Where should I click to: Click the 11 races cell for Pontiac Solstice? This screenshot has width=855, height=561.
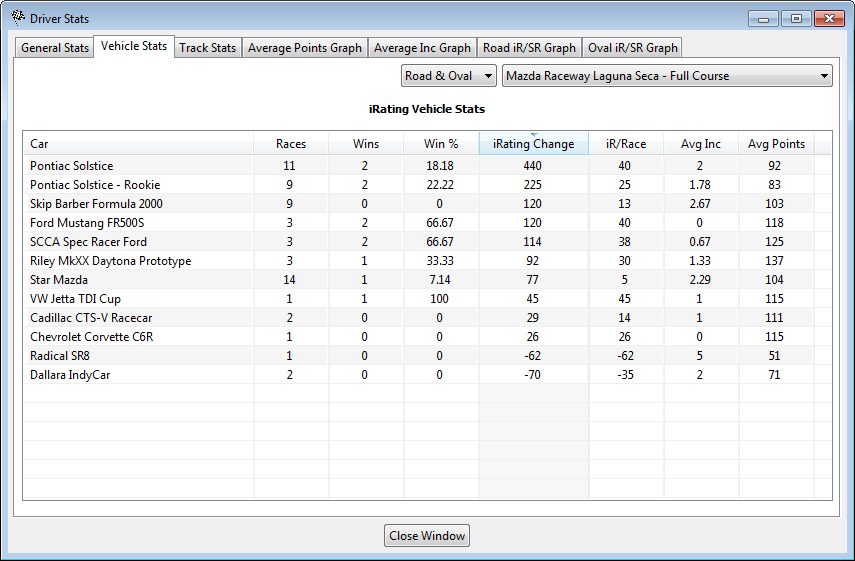tap(289, 166)
